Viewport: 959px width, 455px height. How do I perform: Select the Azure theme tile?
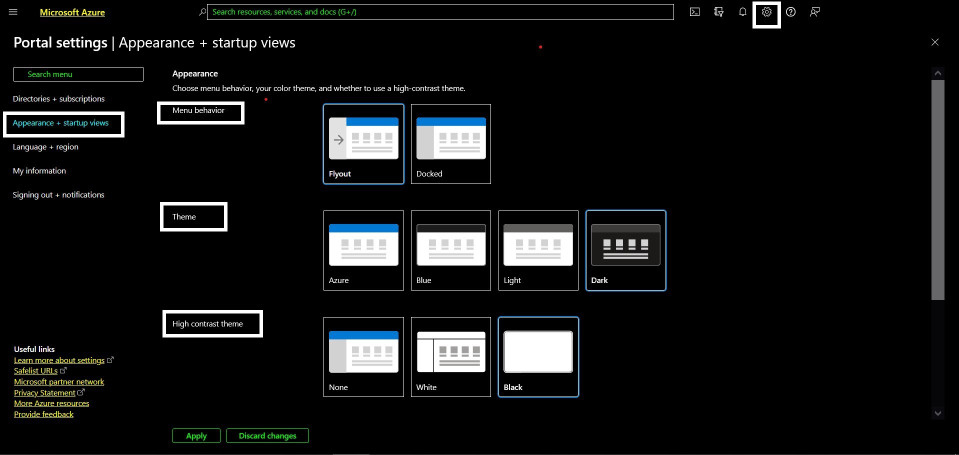(364, 250)
